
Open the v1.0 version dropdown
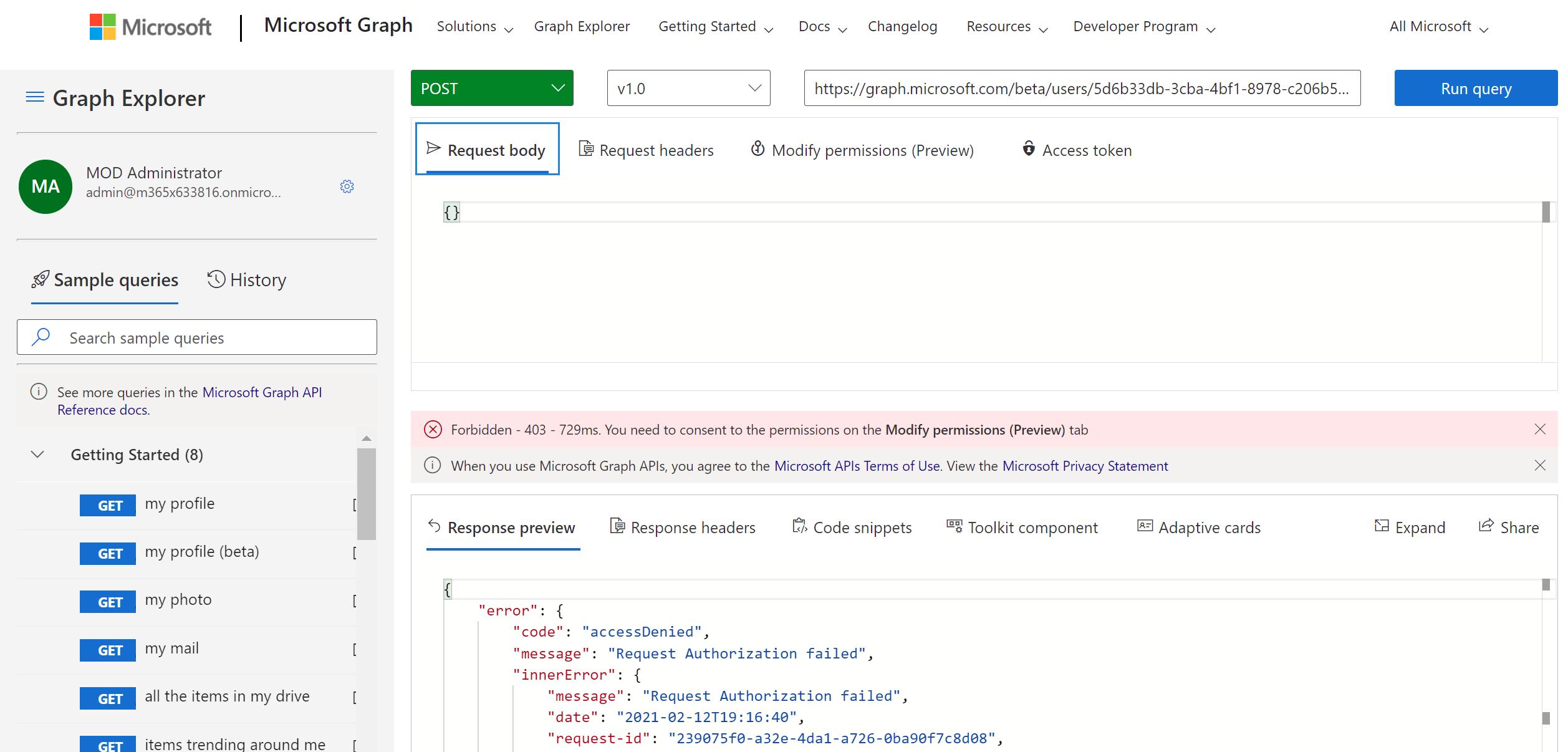(688, 88)
